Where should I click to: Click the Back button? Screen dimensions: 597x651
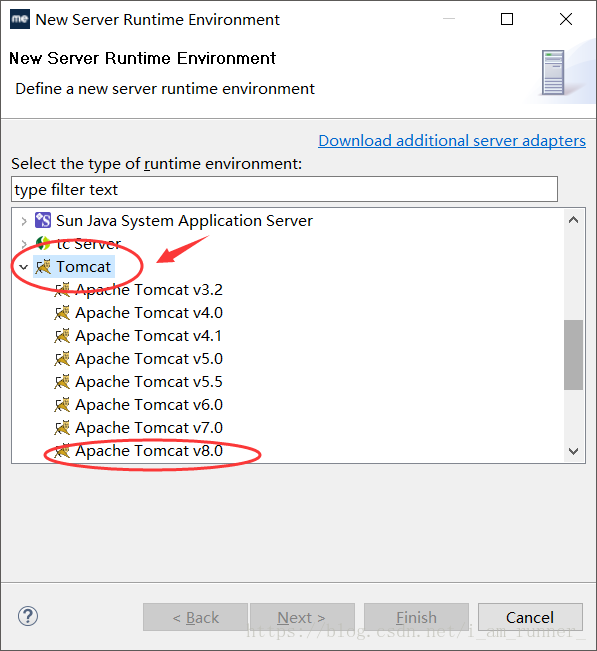point(196,617)
